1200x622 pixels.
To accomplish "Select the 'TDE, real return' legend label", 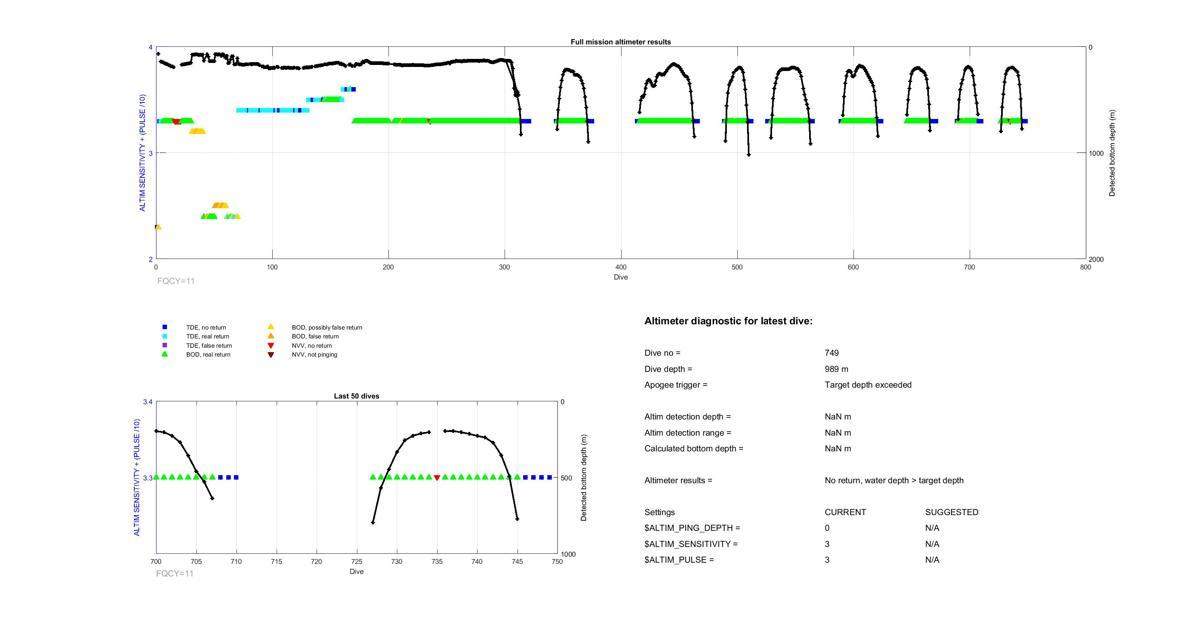I will [208, 336].
